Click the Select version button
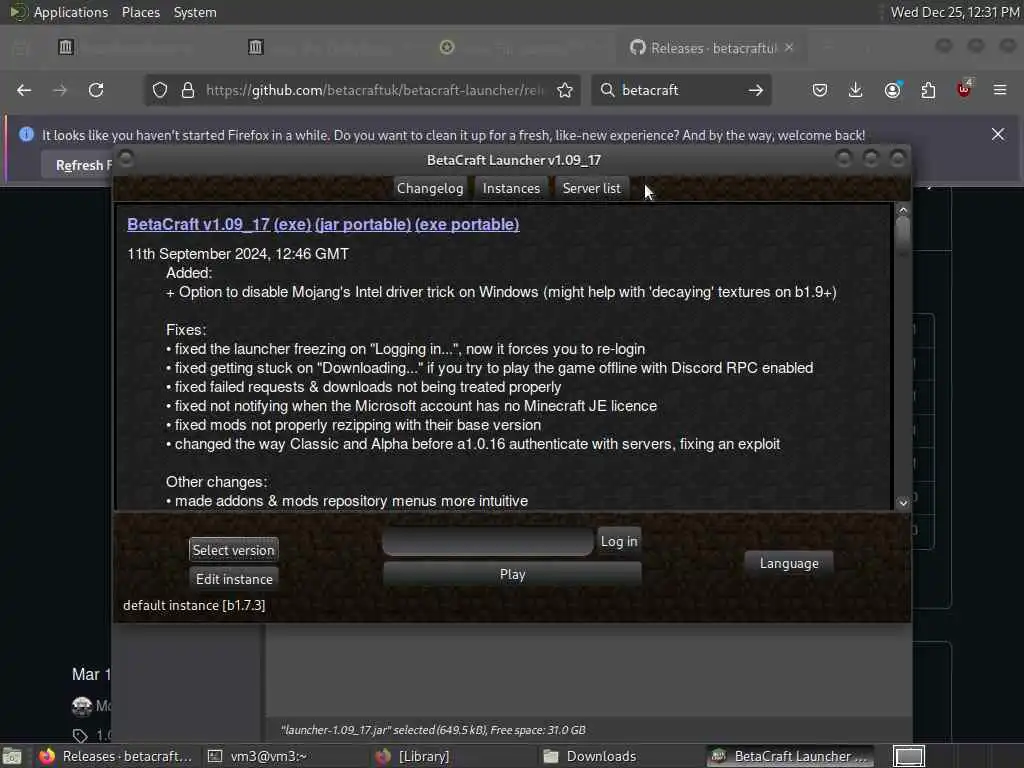This screenshot has height=768, width=1024. [x=233, y=550]
